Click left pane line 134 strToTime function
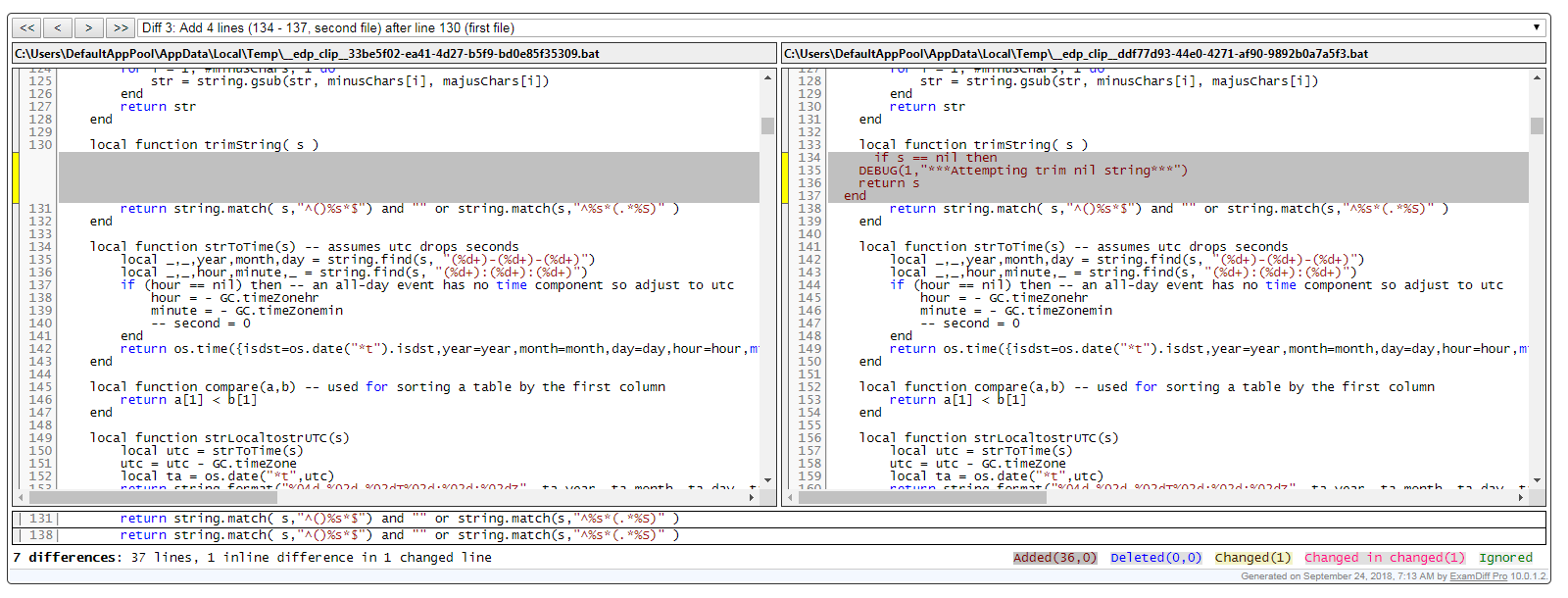Screen dimensions: 1568x598 coord(304,247)
